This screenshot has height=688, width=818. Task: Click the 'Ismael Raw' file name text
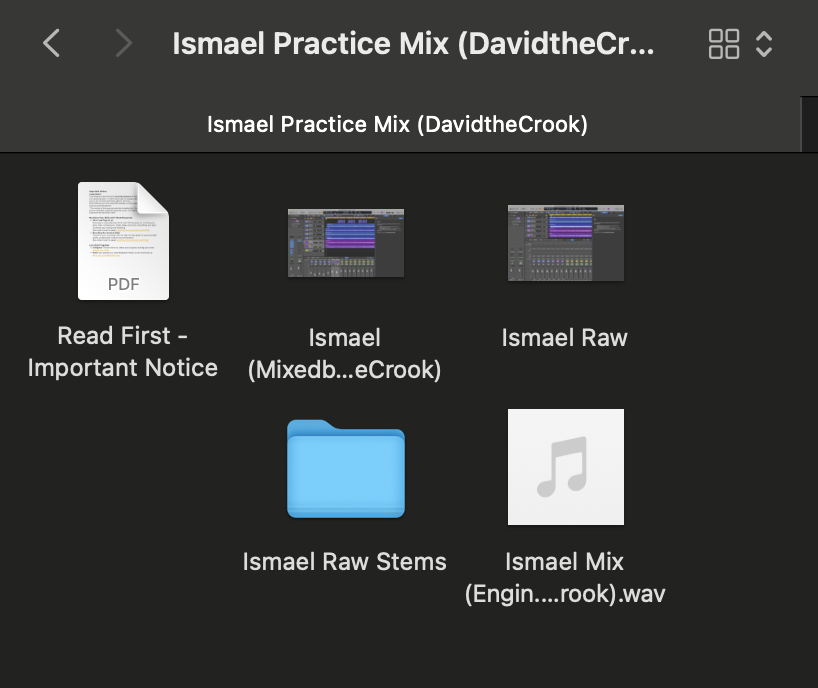pyautogui.click(x=565, y=337)
